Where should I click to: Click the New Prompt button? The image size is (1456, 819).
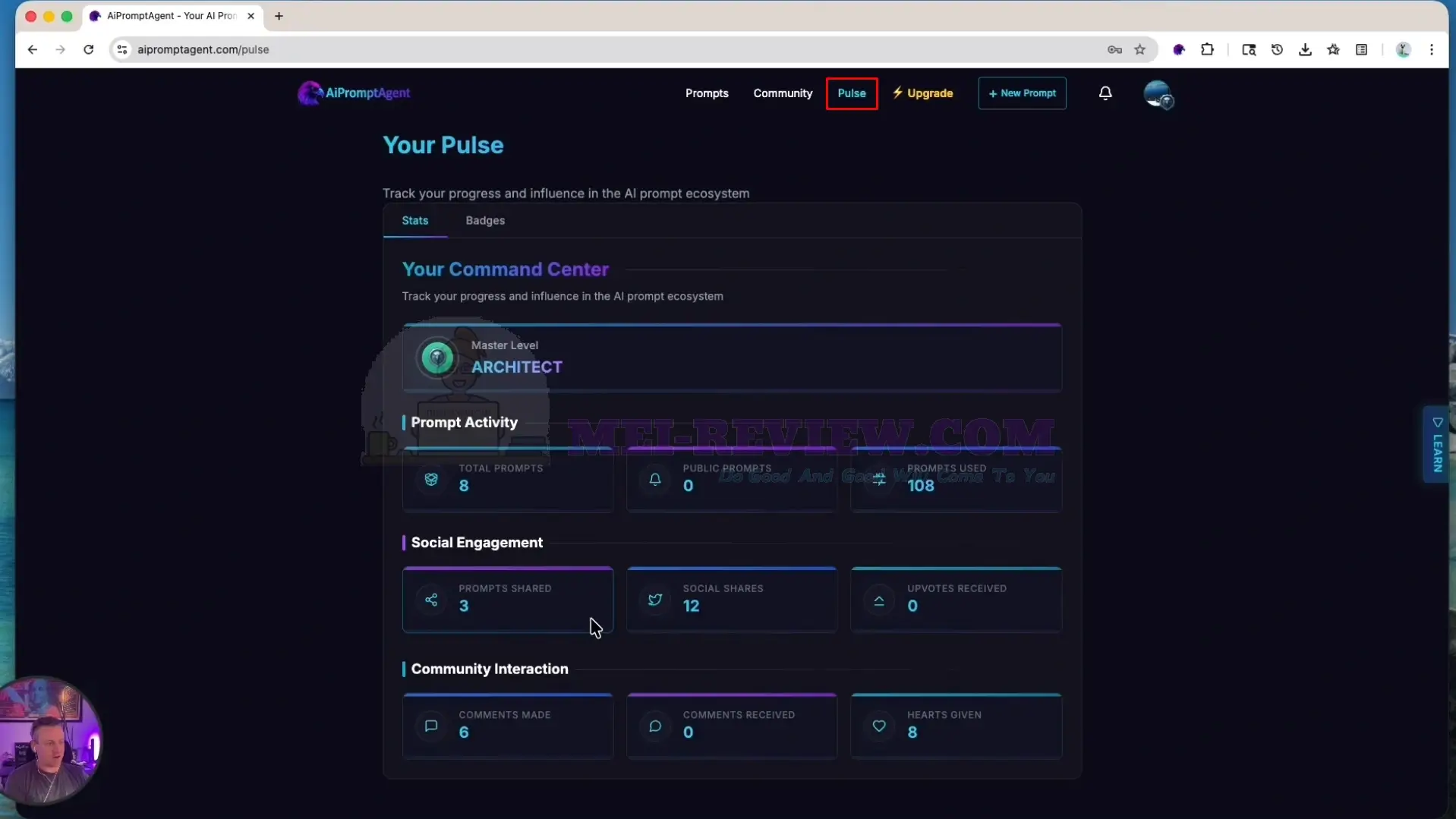[1022, 93]
